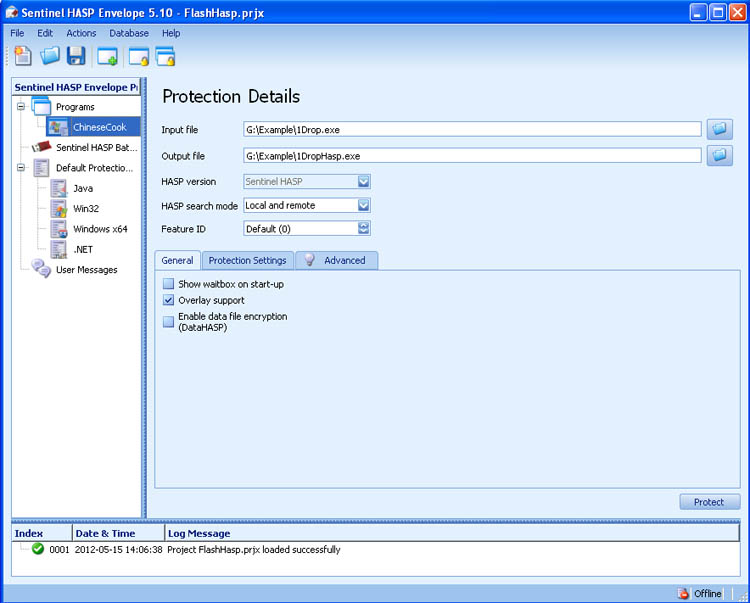Click the Win32 settings icon
Image resolution: width=750 pixels, height=603 pixels.
[59, 208]
